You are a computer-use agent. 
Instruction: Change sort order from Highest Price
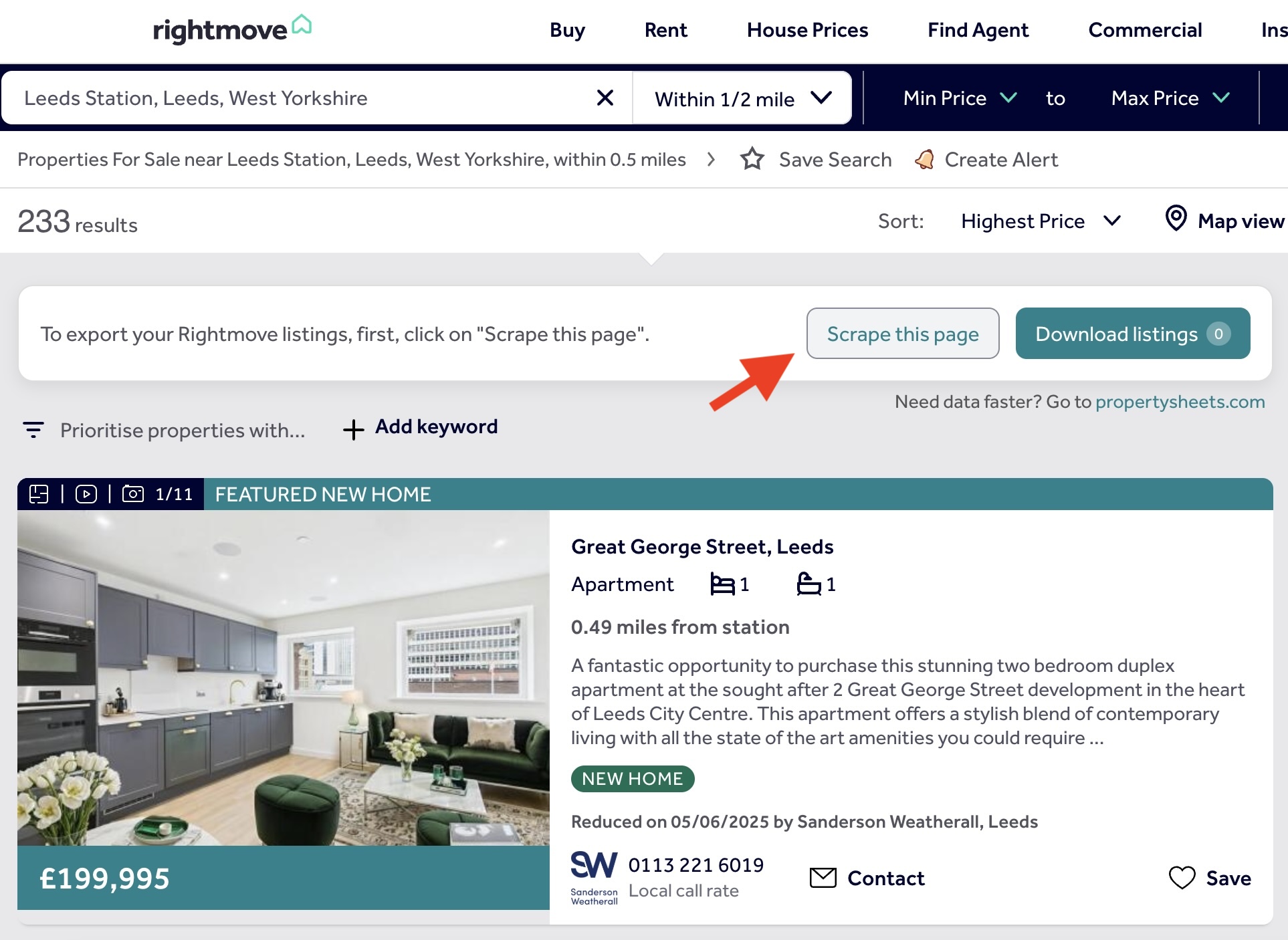coord(1041,221)
